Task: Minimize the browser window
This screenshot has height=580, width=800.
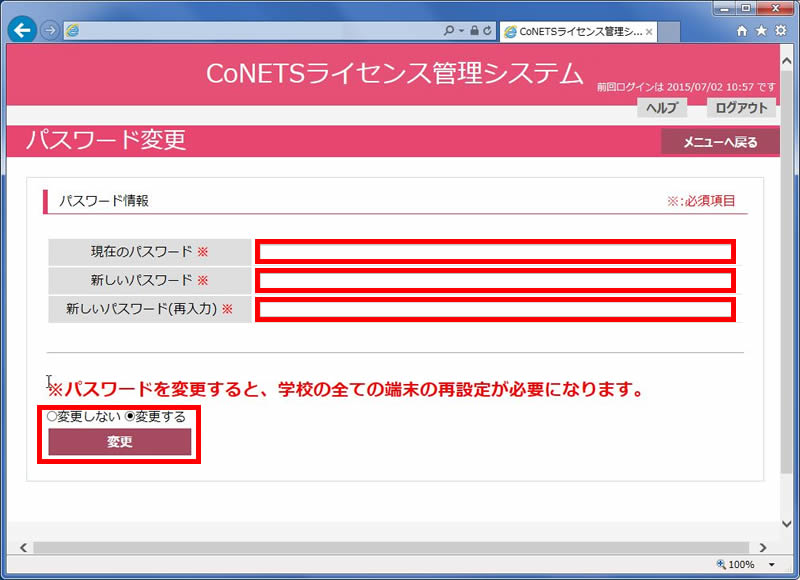Action: [x=724, y=8]
